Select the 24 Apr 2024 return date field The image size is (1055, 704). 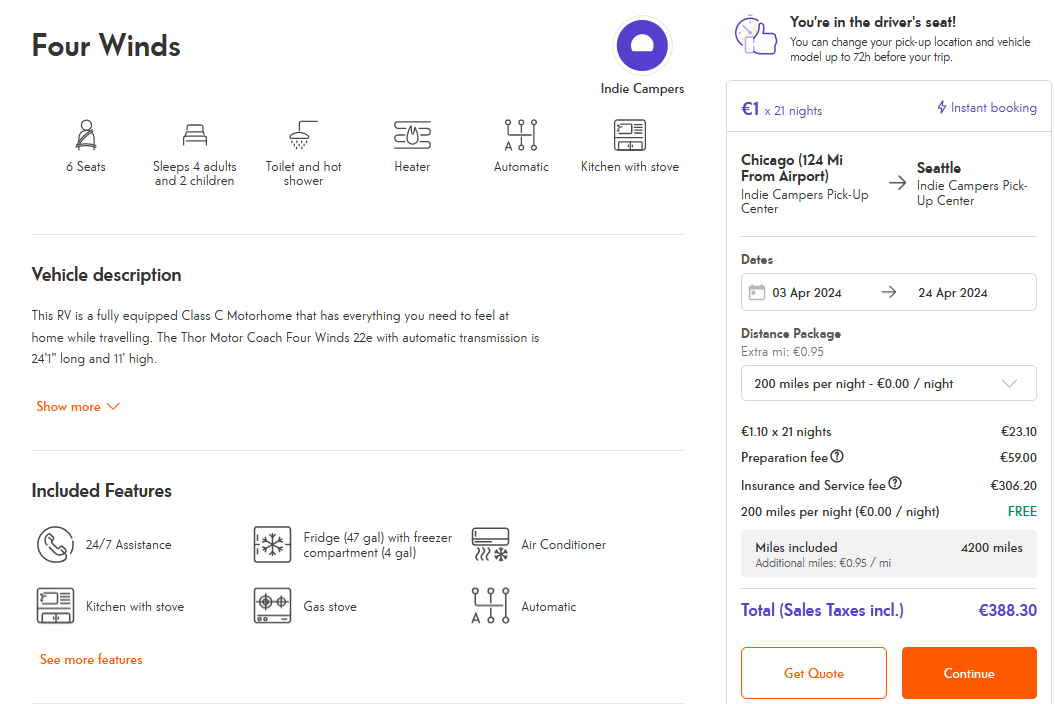pos(952,293)
